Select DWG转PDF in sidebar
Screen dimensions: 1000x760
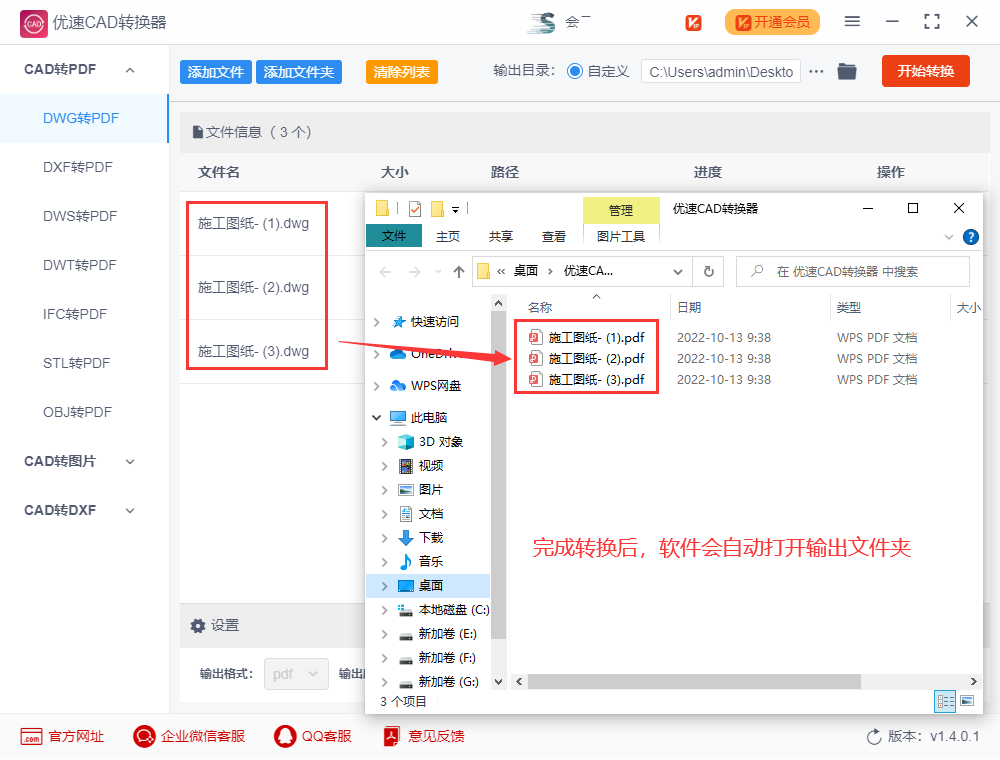tap(84, 119)
